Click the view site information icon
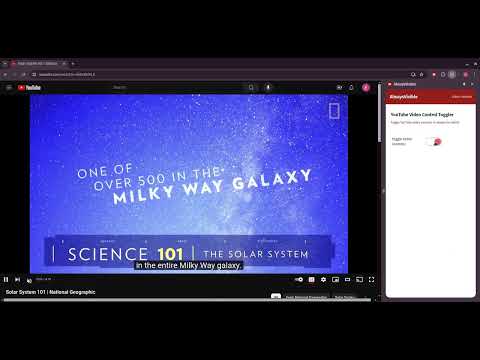Viewport: 480px width, 360px height. tap(34, 74)
